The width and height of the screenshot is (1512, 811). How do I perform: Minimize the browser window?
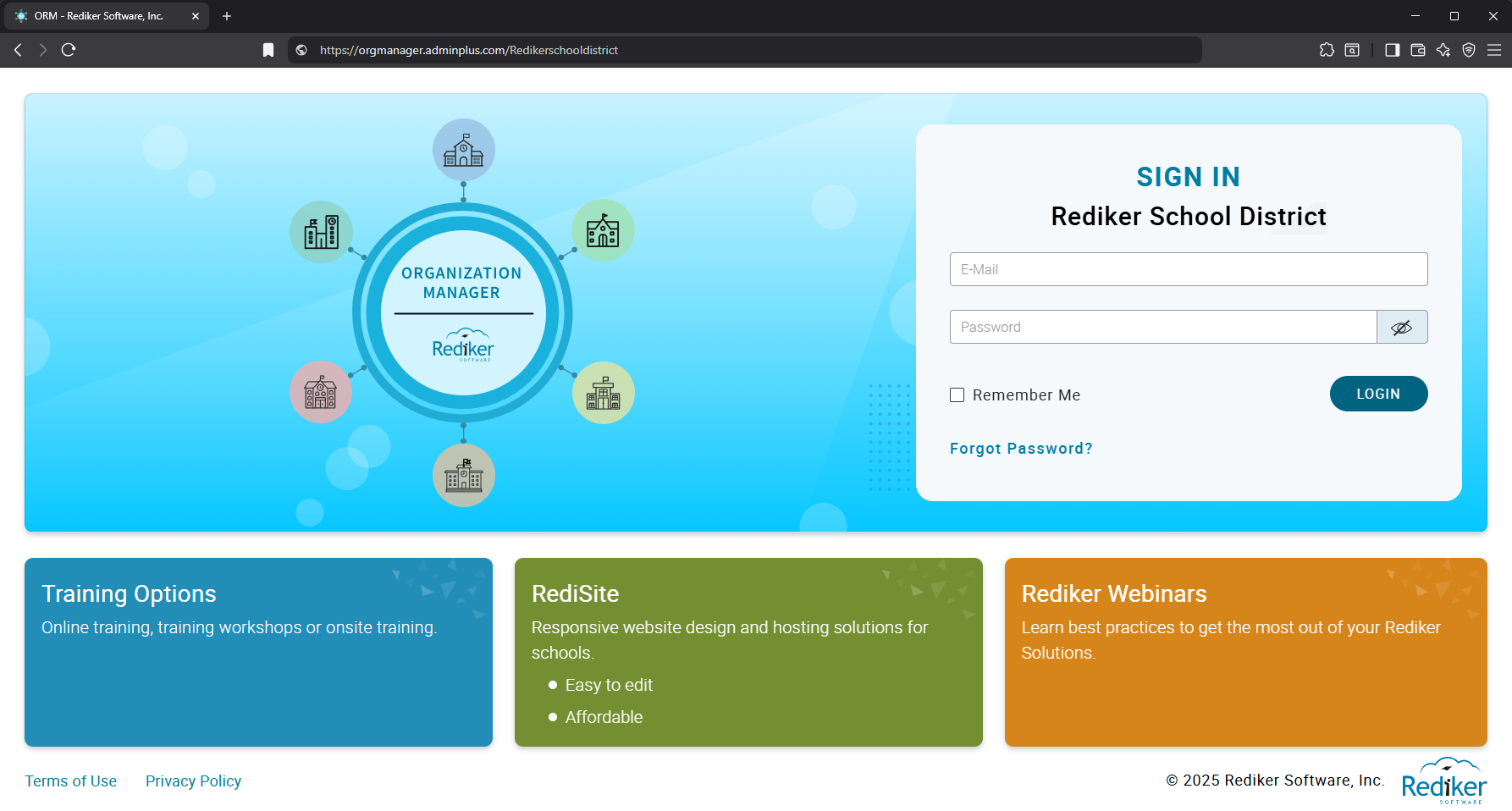coord(1415,16)
